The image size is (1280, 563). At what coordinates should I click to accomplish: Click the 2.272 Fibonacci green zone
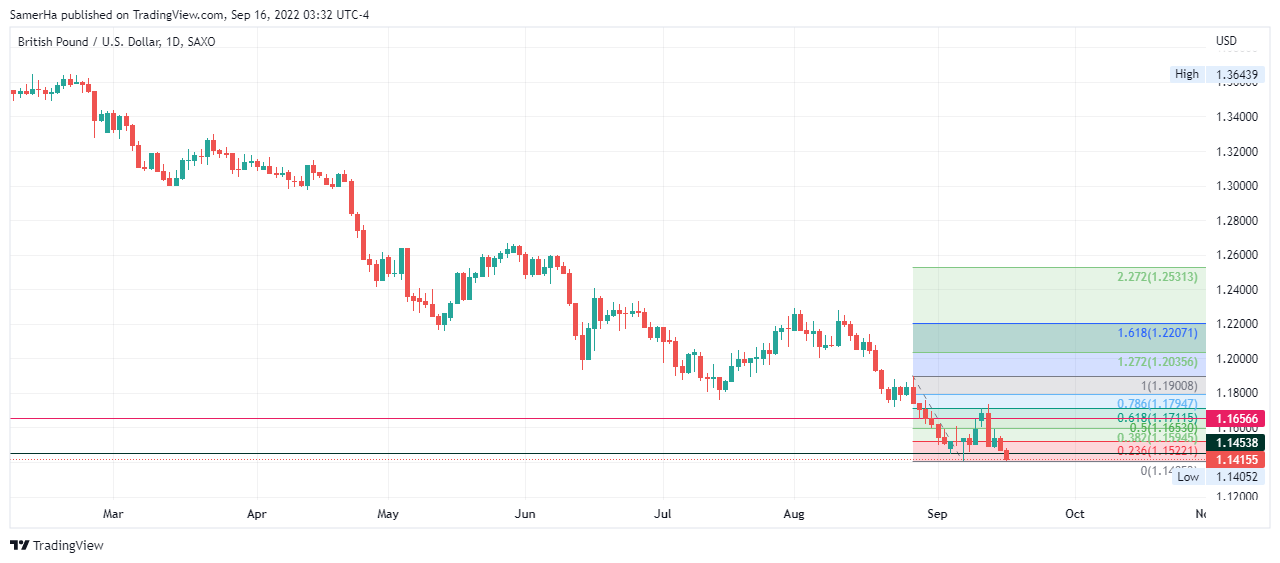[1058, 295]
